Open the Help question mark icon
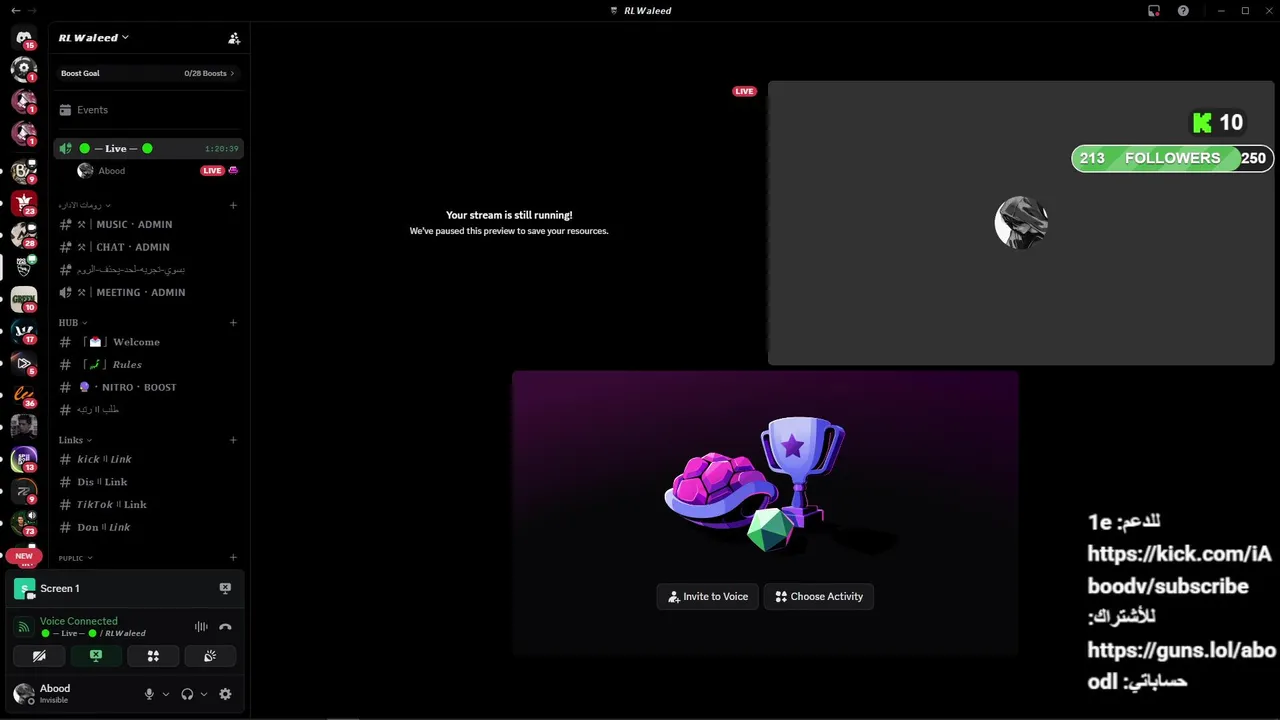 pos(1184,10)
